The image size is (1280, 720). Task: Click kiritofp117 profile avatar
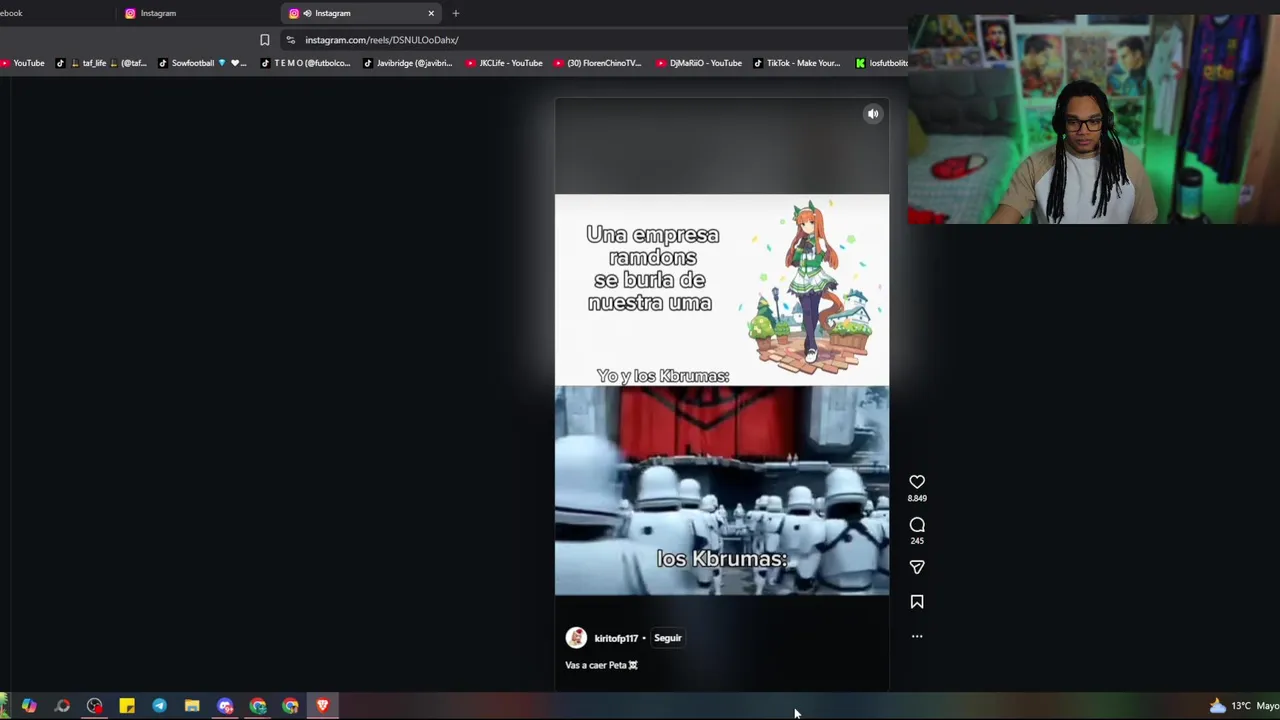coord(576,638)
